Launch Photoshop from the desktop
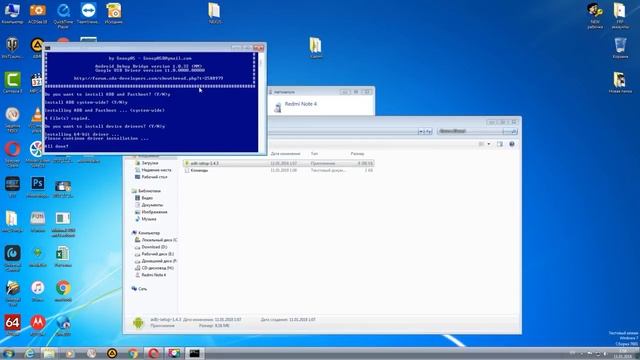This screenshot has width=640, height=360. pos(38,187)
